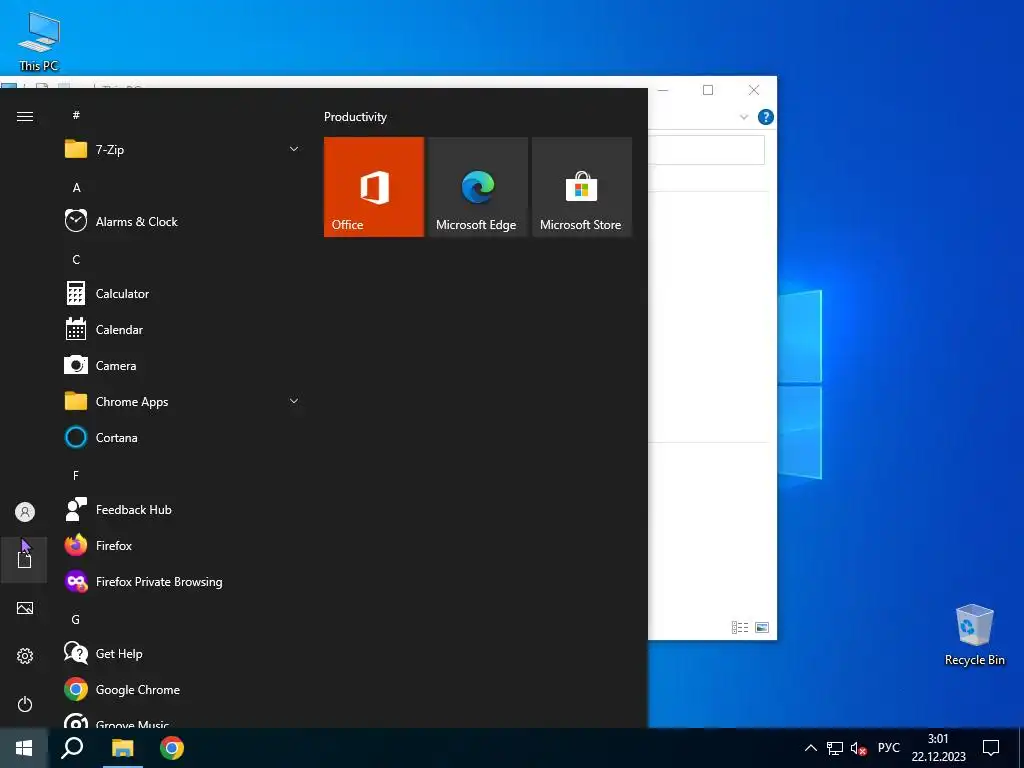
Task: Open the Microsoft Store tile
Action: 582,187
